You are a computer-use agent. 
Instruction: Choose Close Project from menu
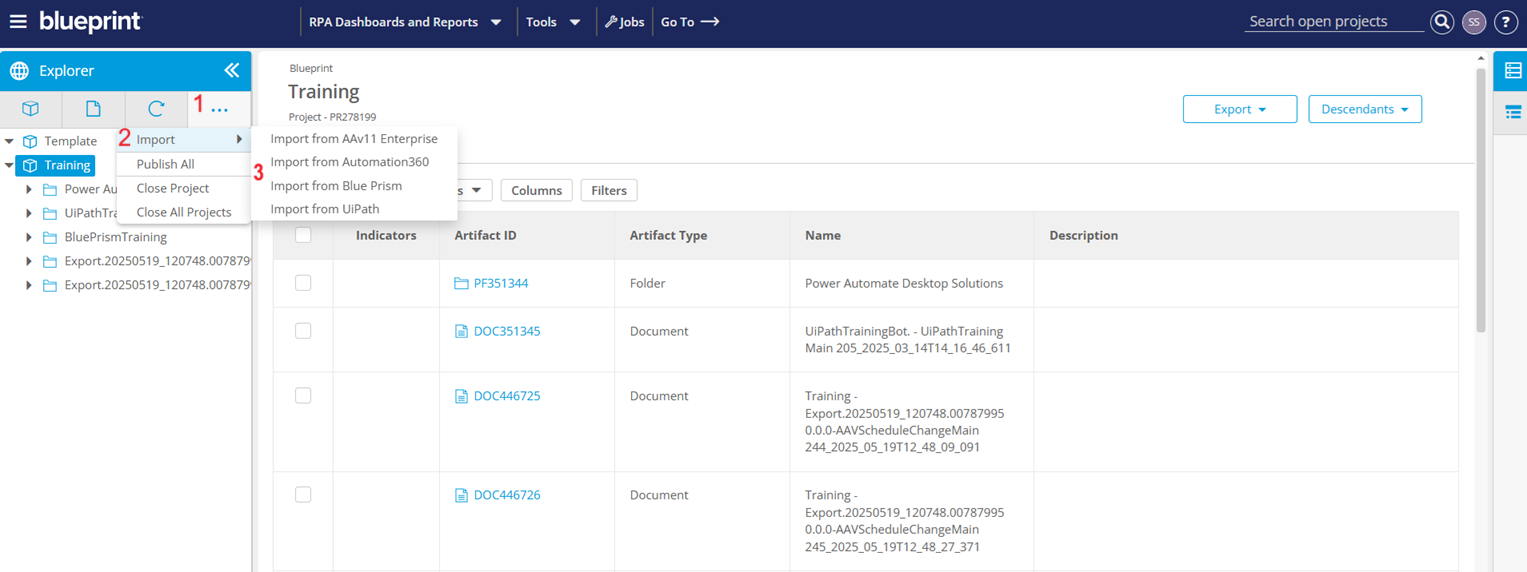(x=184, y=188)
